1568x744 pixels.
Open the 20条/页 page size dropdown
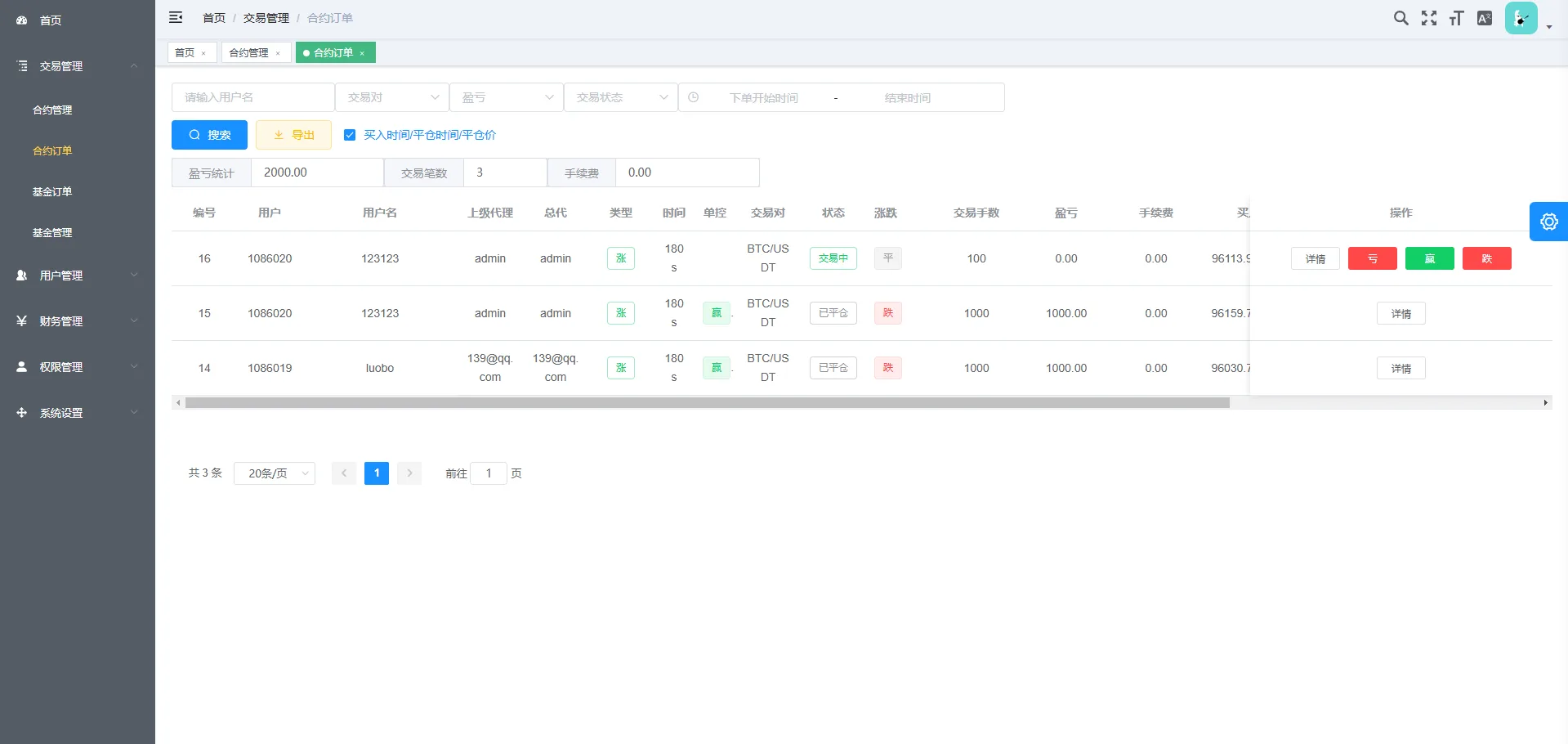(x=274, y=473)
